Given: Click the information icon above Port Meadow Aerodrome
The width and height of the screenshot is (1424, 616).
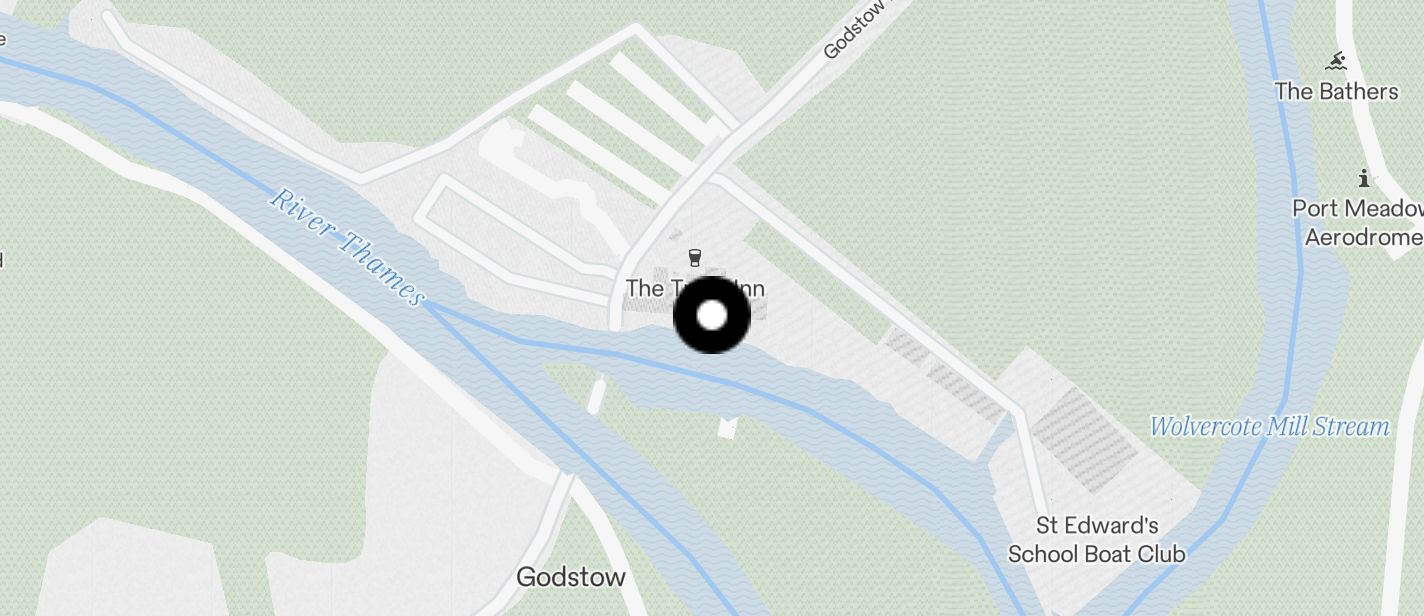Looking at the screenshot, I should tap(1364, 179).
